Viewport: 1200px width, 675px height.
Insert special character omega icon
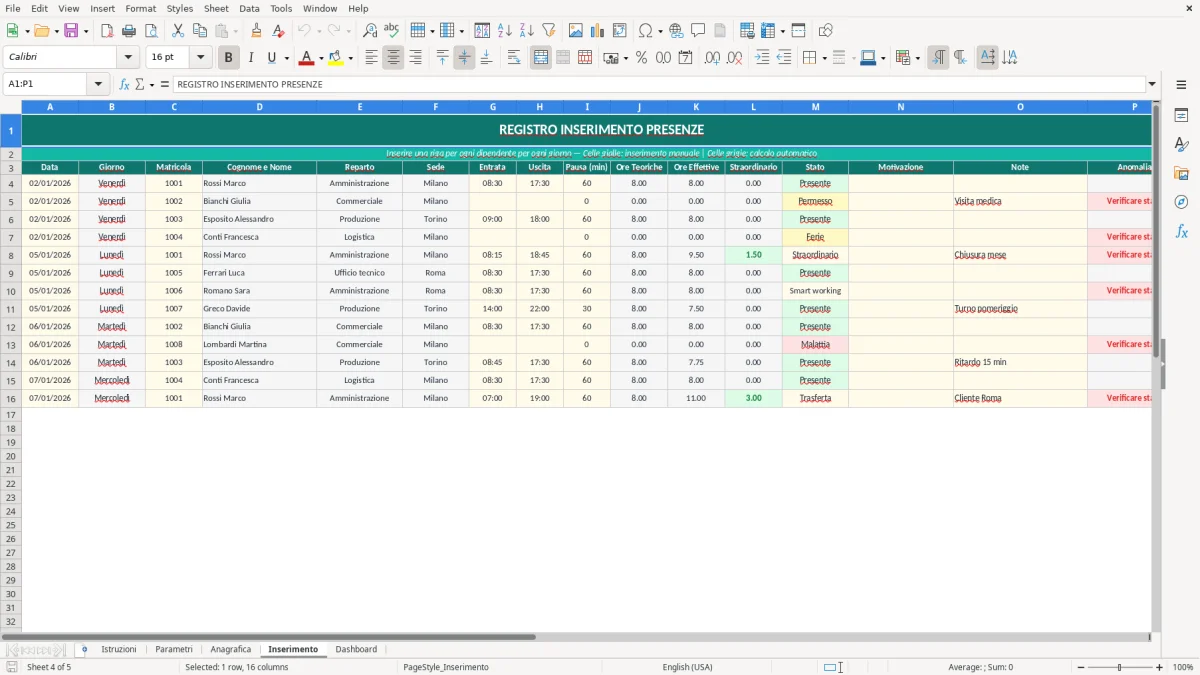[x=646, y=31]
